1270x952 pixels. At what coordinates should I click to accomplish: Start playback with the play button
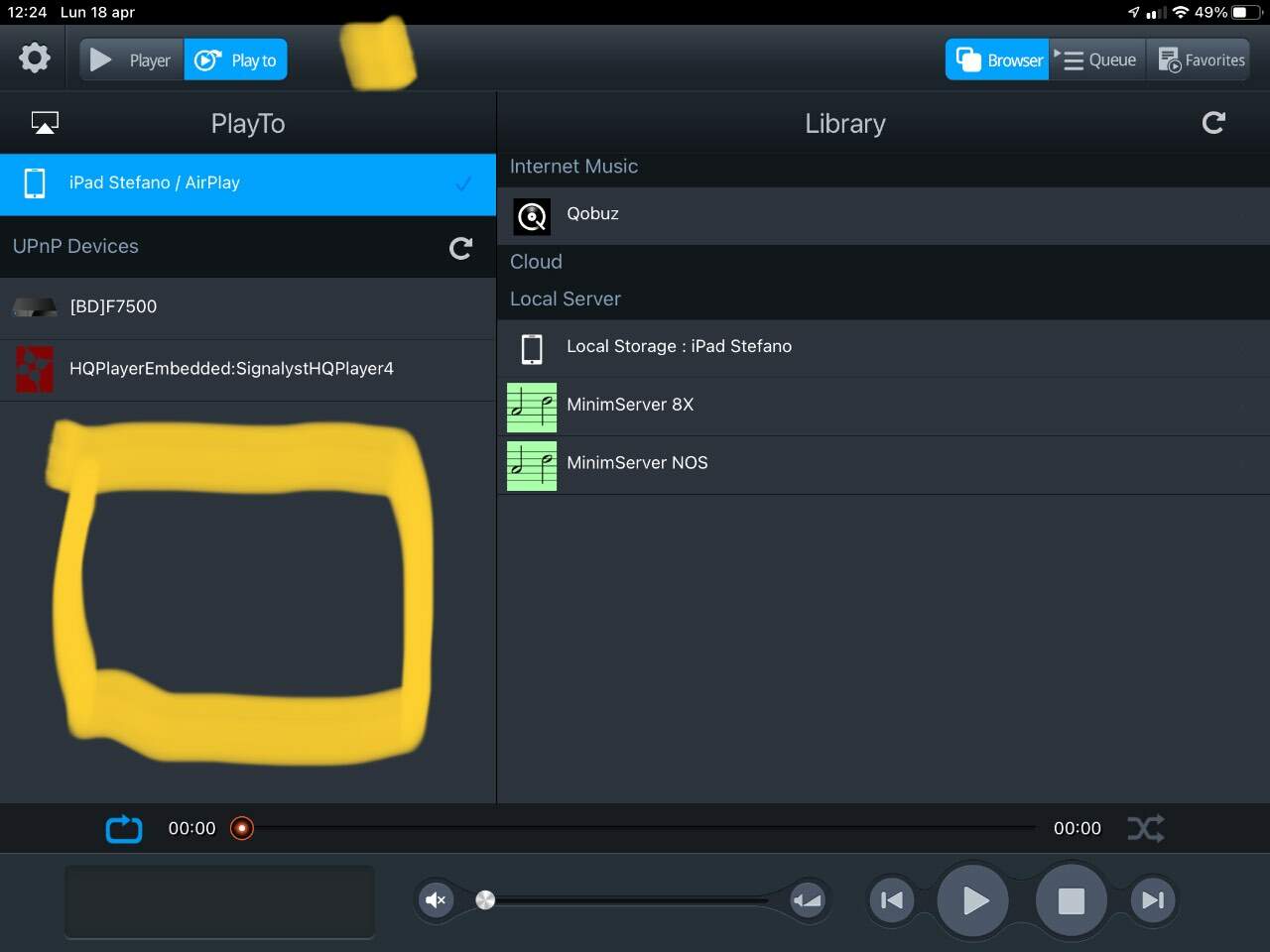point(973,900)
